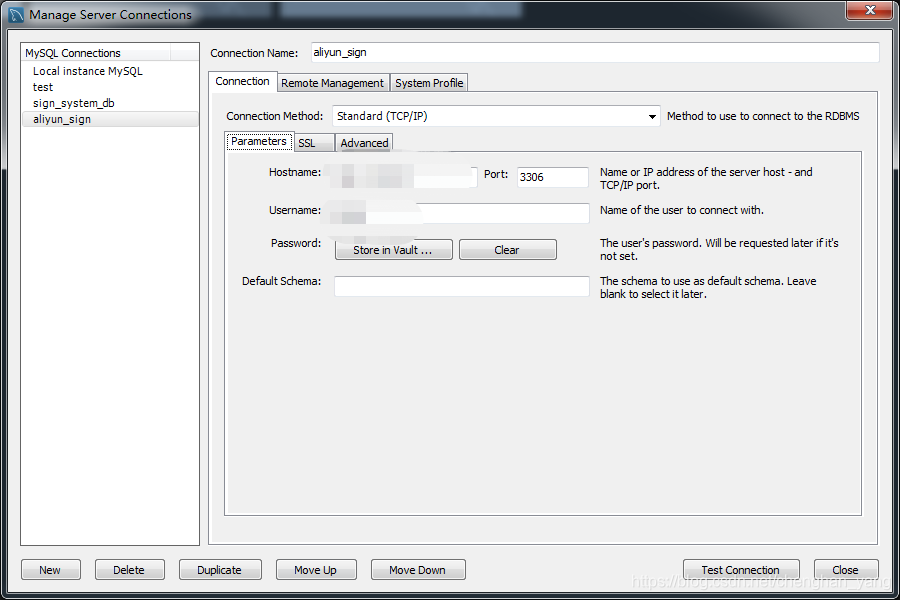Move the connection down
Viewport: 900px width, 600px height.
tap(418, 570)
